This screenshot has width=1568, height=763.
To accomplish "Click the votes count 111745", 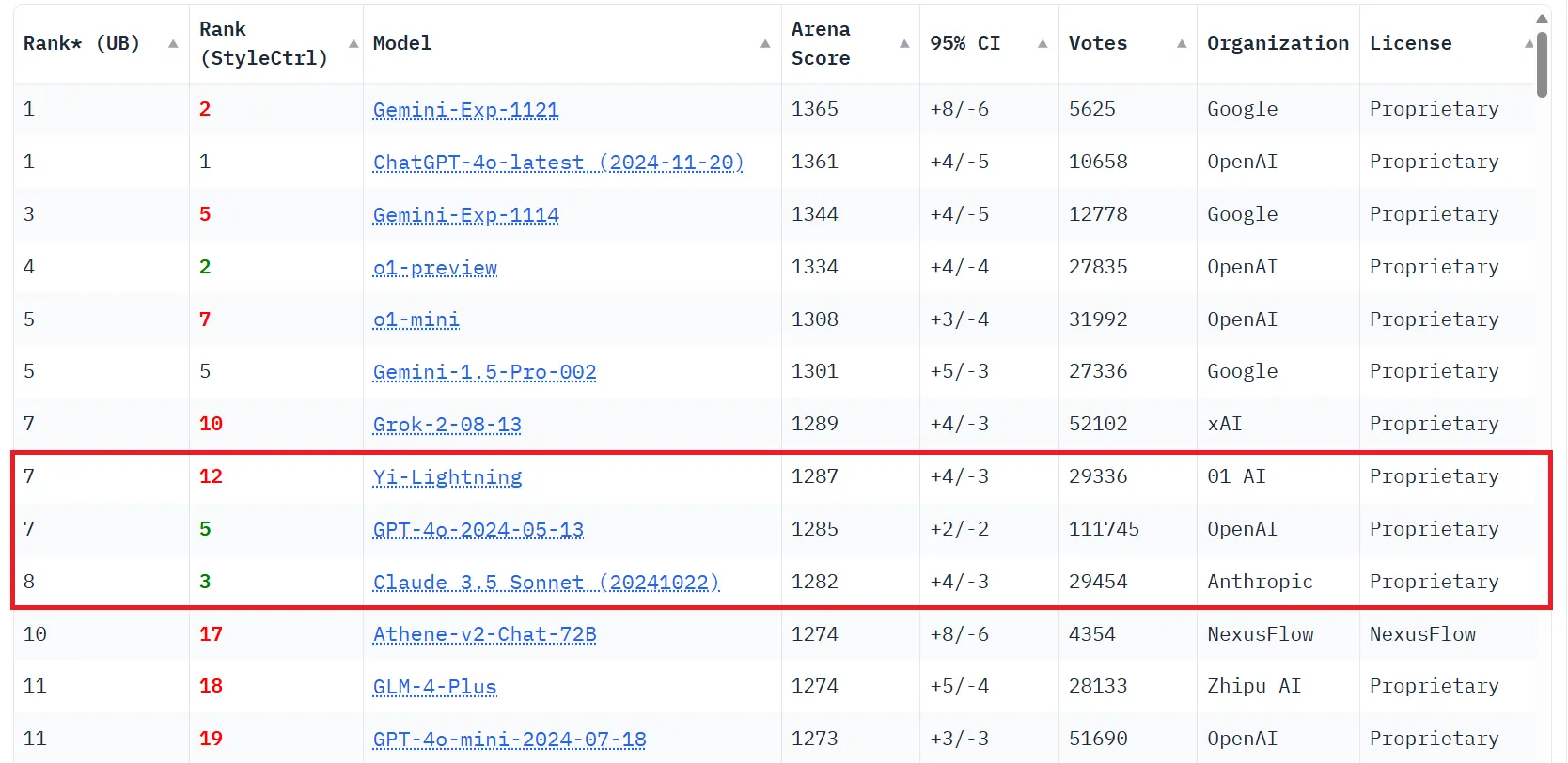I will click(1105, 529).
